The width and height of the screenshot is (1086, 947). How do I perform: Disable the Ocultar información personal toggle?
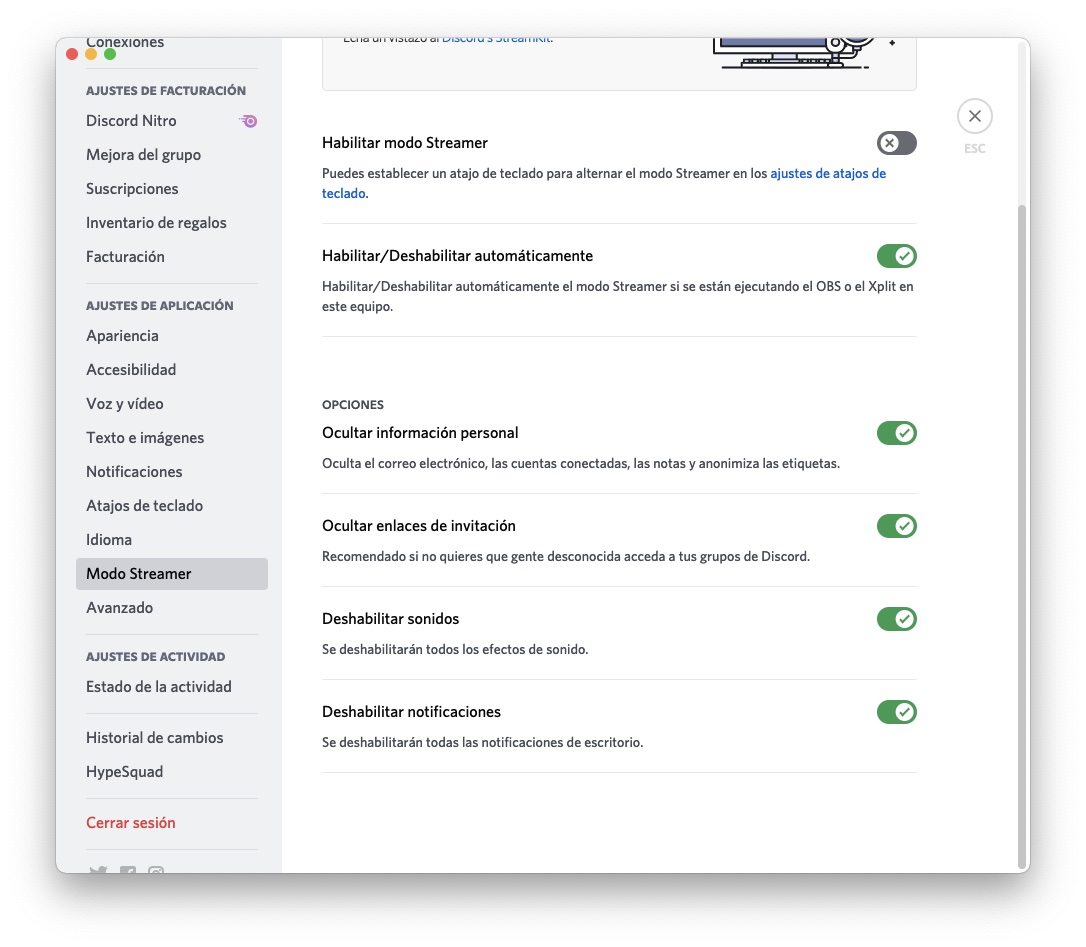[896, 434]
